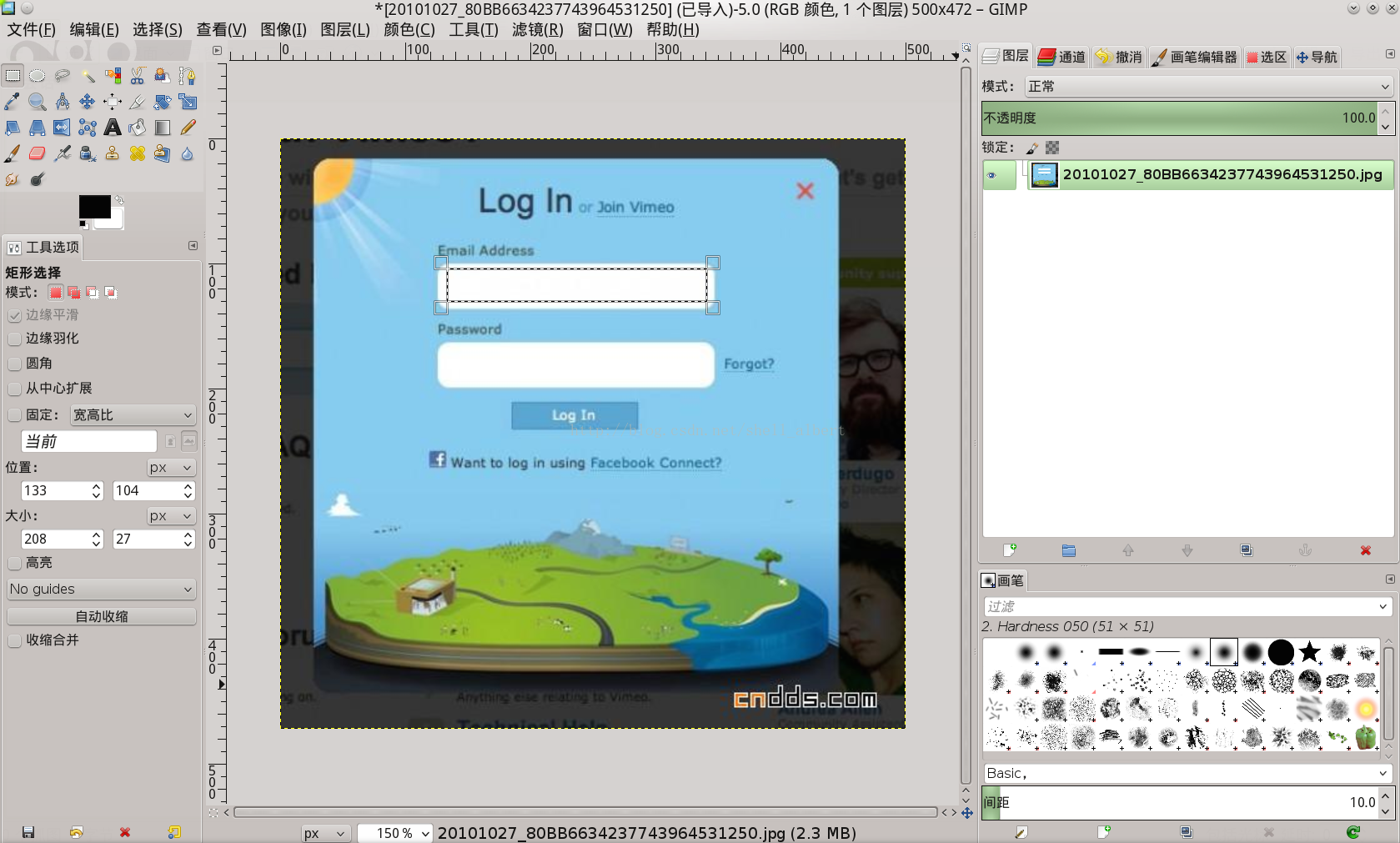Select the Fuzzy Select magic wand tool
1400x843 pixels.
click(x=88, y=76)
